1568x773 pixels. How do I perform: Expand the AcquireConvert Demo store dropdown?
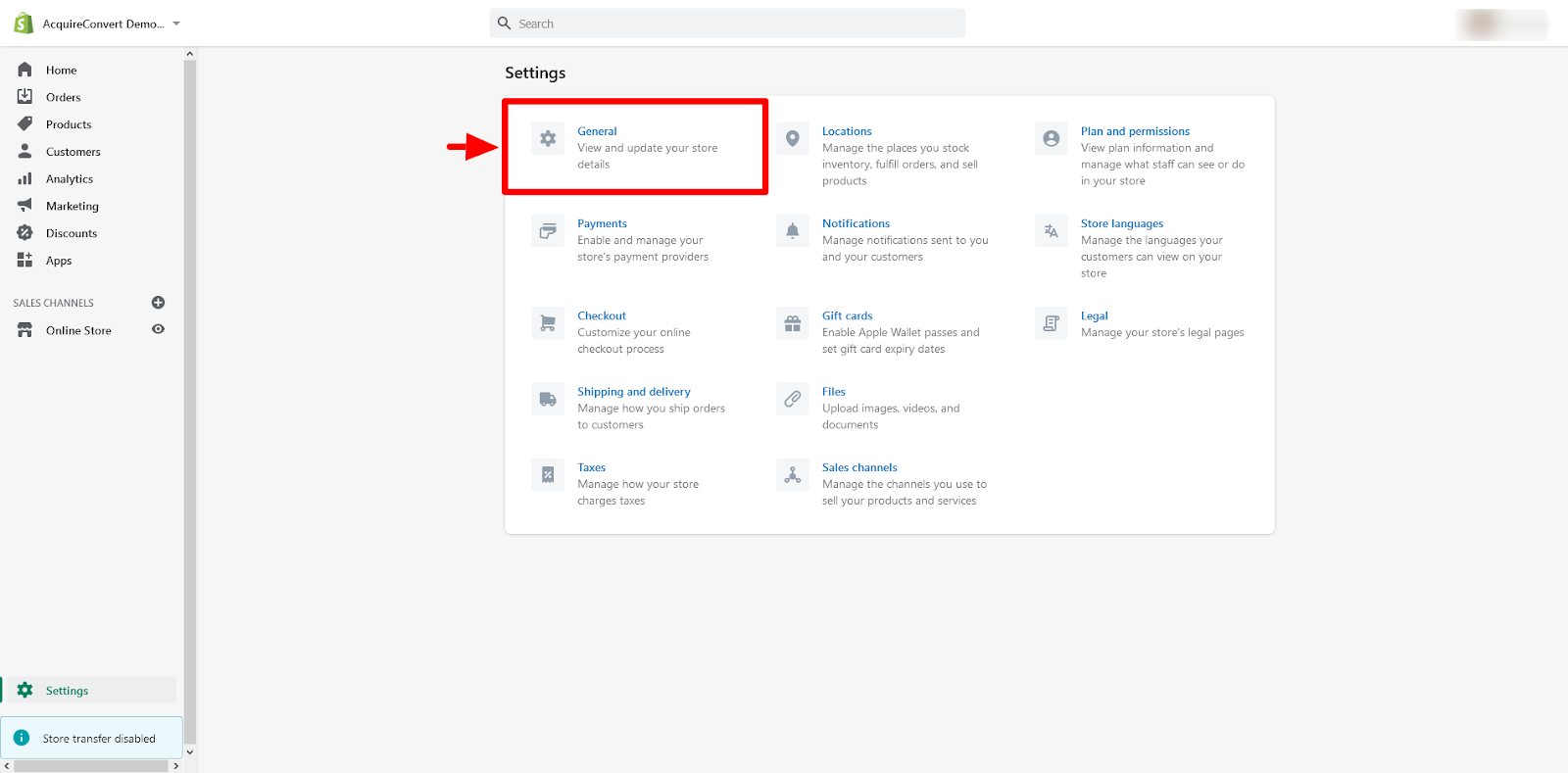click(176, 24)
